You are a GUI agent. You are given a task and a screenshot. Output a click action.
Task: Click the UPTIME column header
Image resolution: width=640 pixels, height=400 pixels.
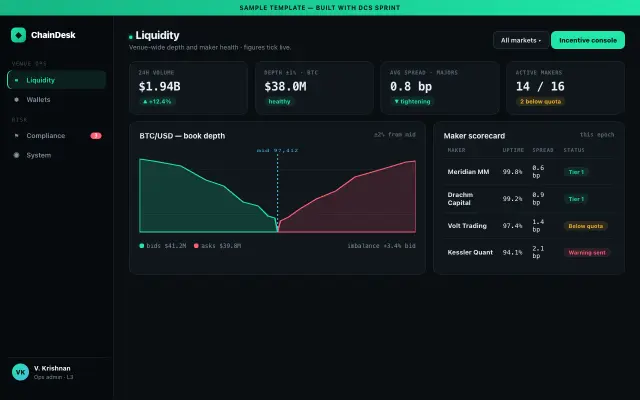[513, 150]
